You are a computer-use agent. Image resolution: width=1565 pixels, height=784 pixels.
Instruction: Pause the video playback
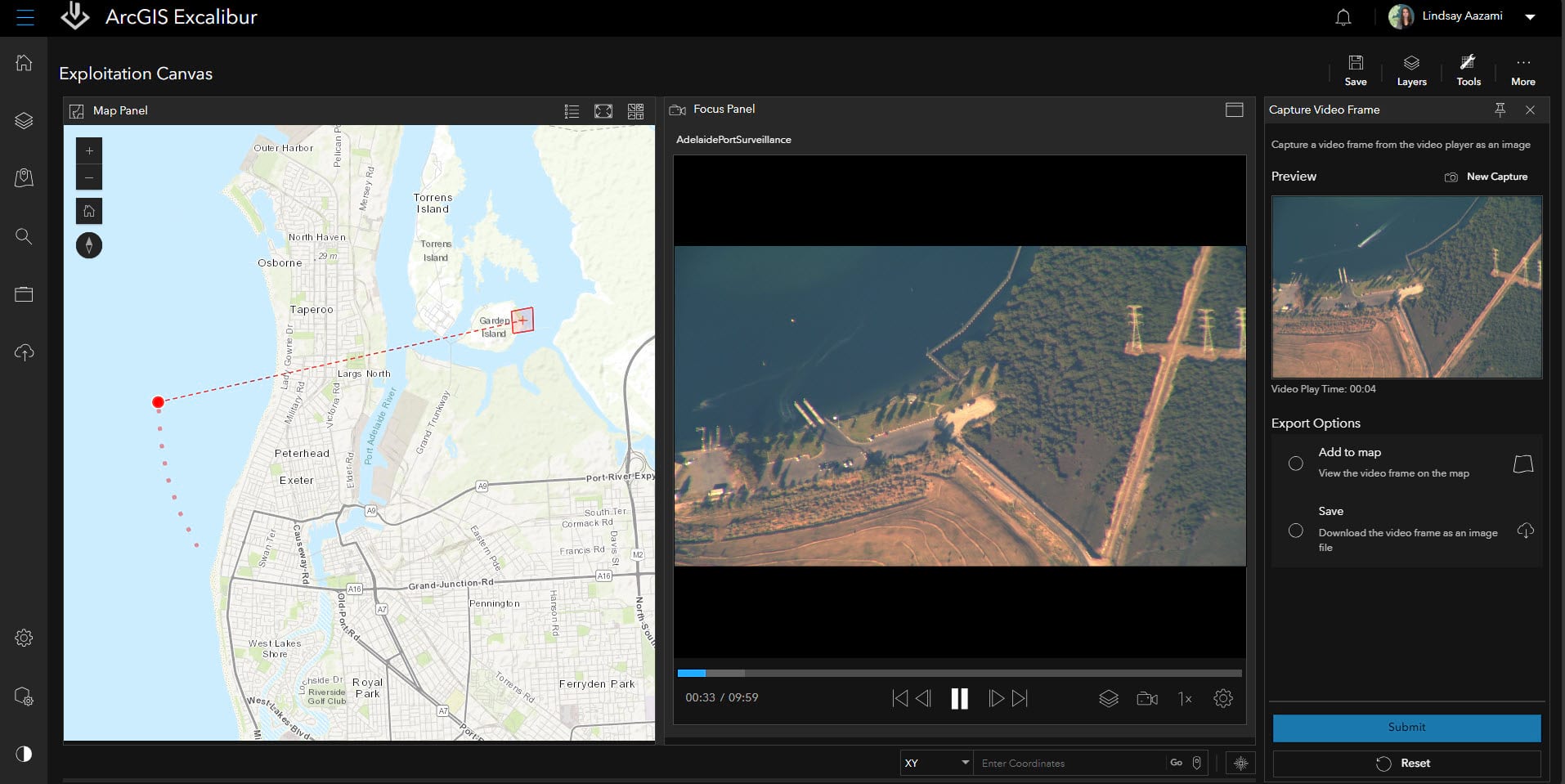point(959,698)
